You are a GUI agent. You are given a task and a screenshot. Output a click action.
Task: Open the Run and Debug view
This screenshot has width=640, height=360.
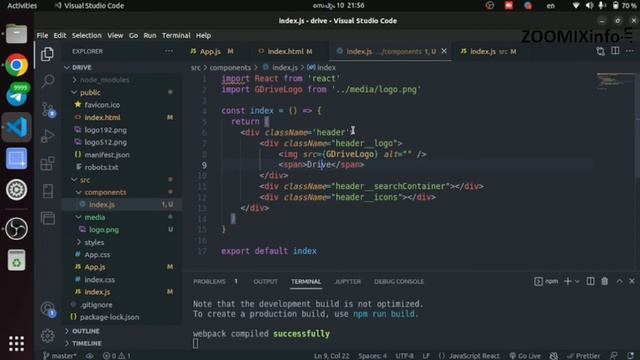pos(47,136)
